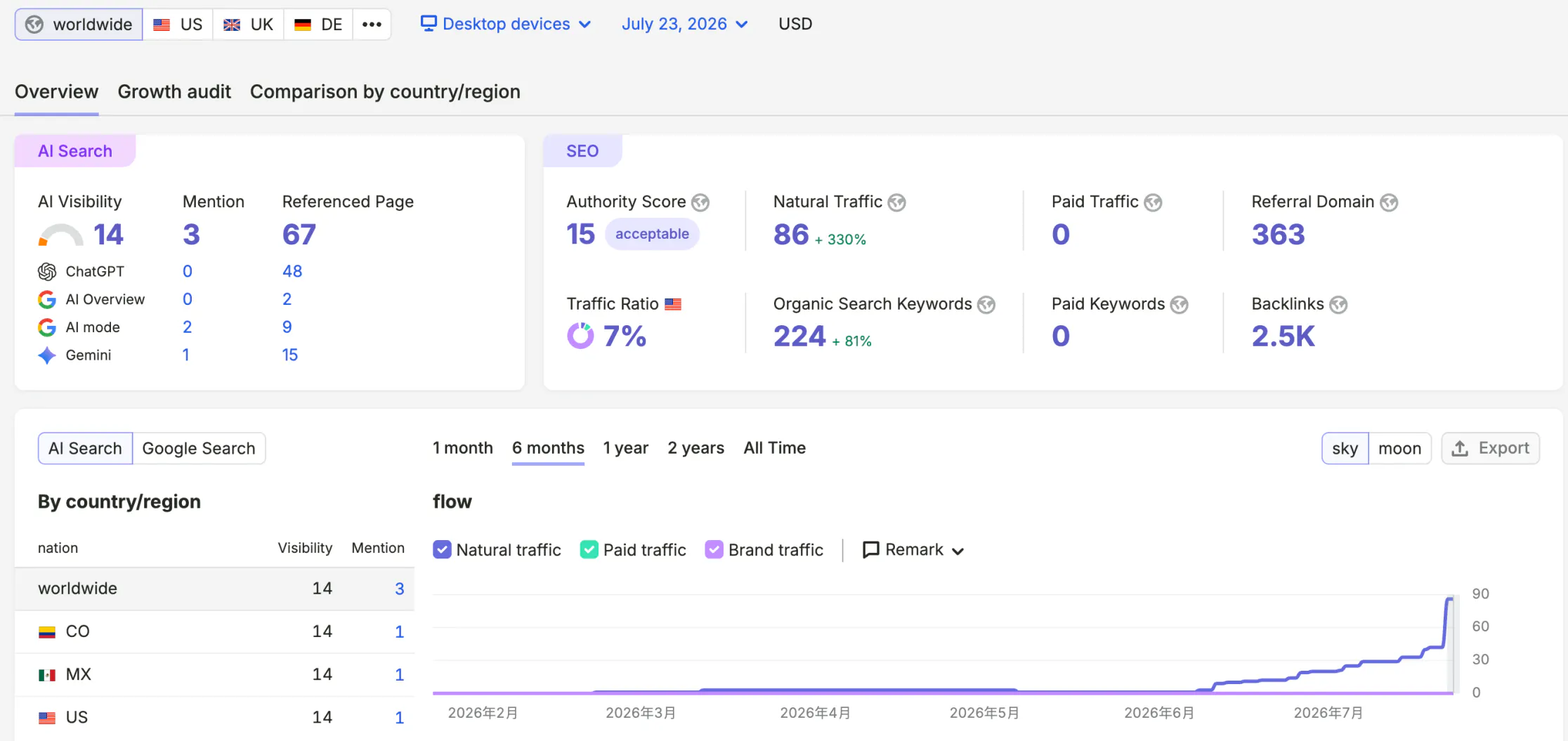Image resolution: width=1568 pixels, height=741 pixels.
Task: Switch to the Google Search view
Action: tap(199, 448)
